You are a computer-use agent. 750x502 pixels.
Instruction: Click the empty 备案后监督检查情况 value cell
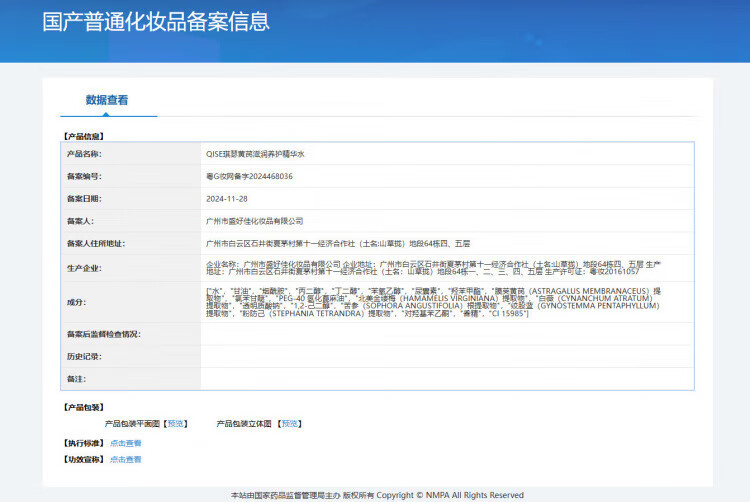coord(446,334)
